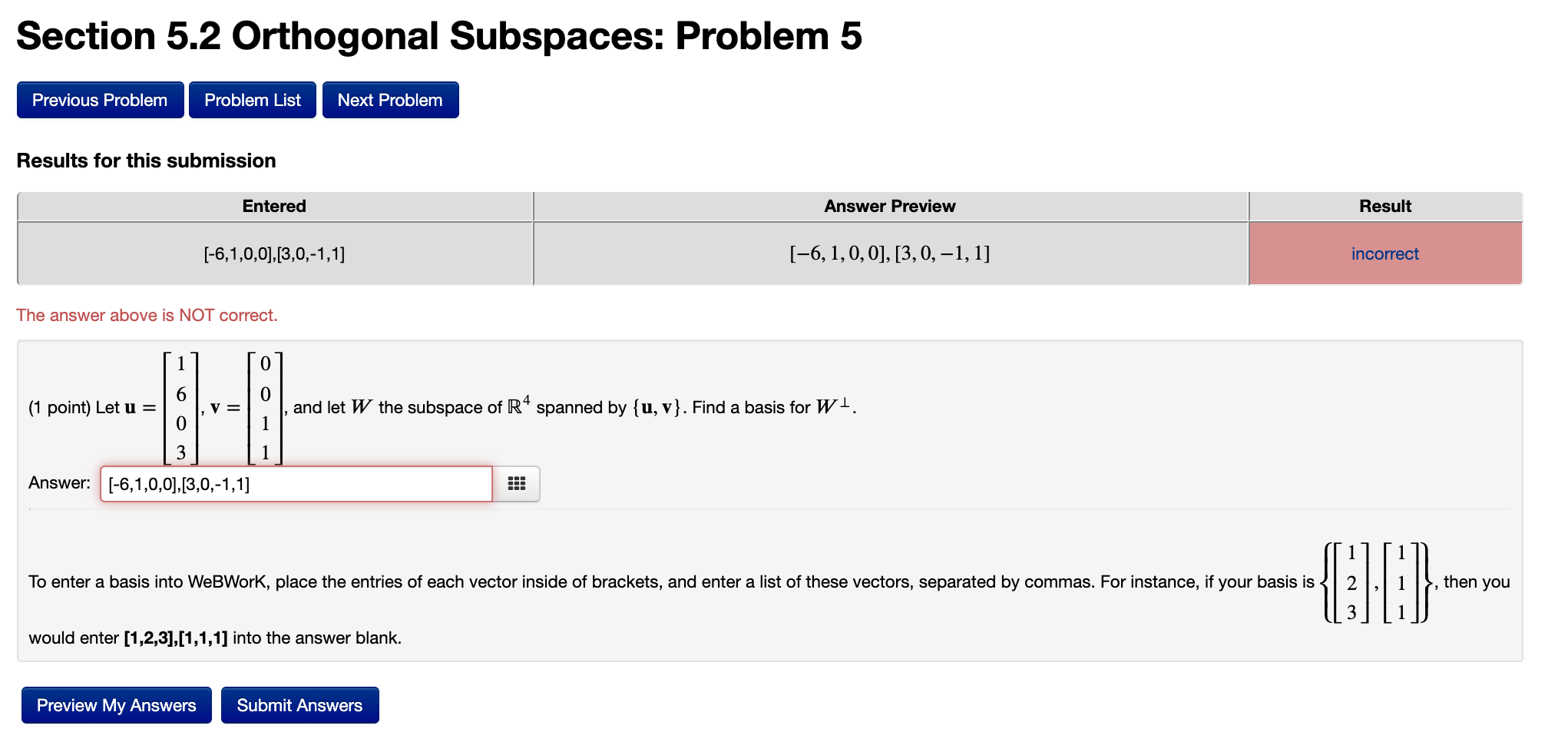Image resolution: width=1568 pixels, height=742 pixels.
Task: Go to Next Problem
Action: [x=390, y=99]
